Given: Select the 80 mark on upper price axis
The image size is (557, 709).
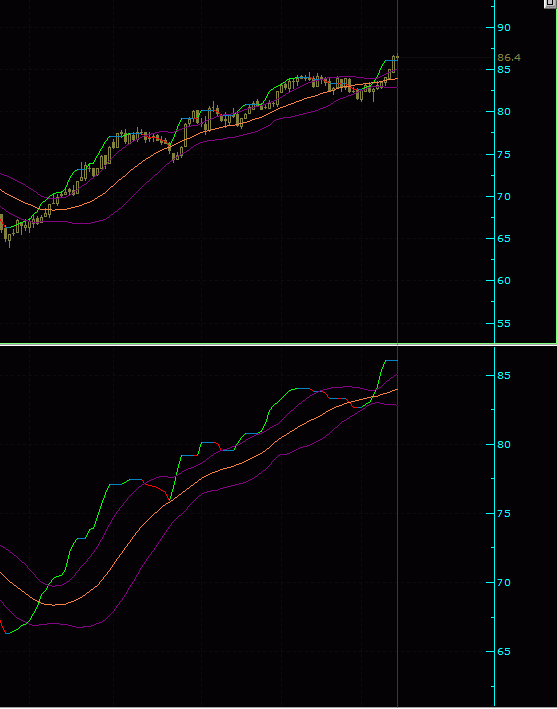Looking at the screenshot, I should click(504, 112).
